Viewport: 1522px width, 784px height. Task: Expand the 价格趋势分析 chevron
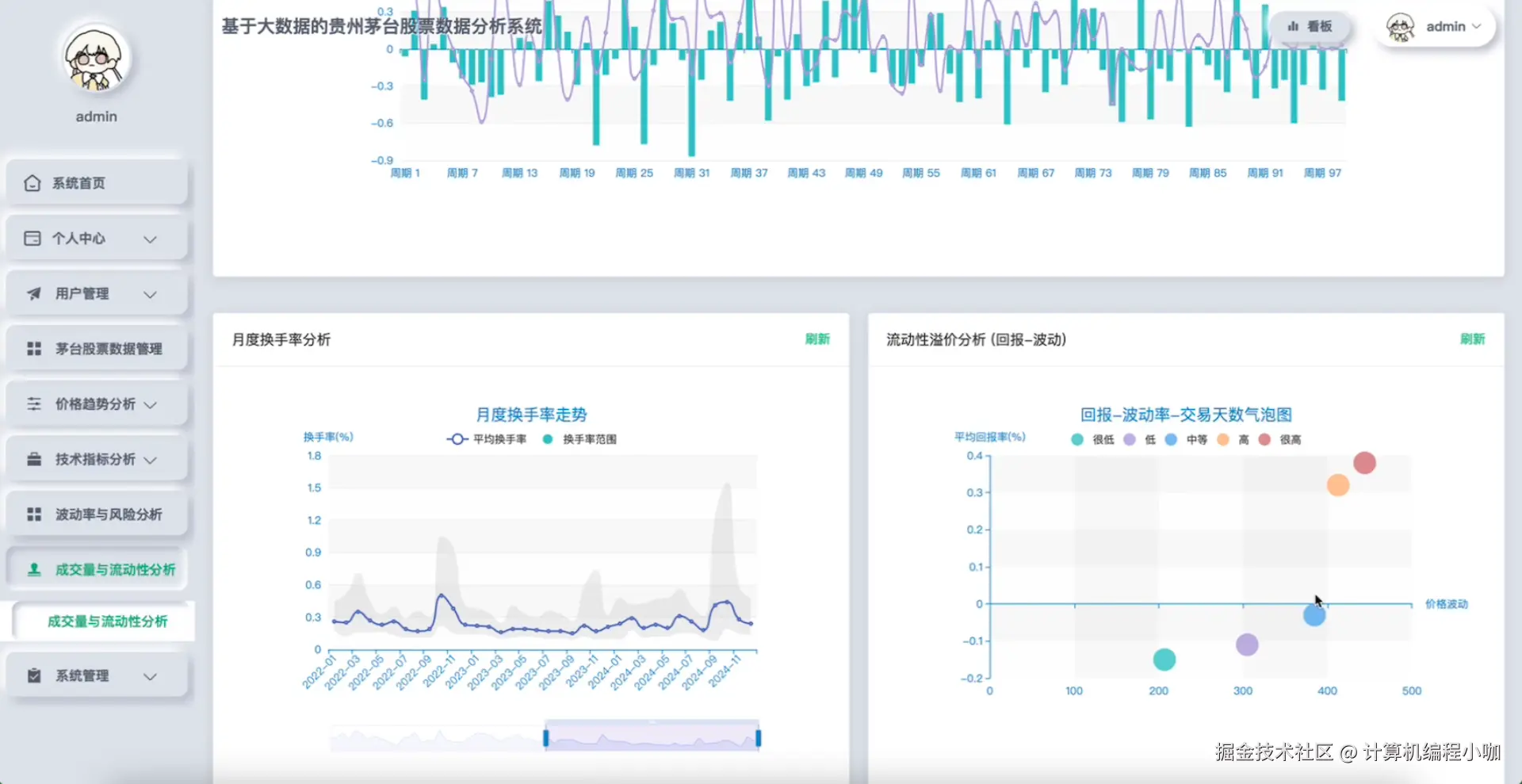coord(151,405)
